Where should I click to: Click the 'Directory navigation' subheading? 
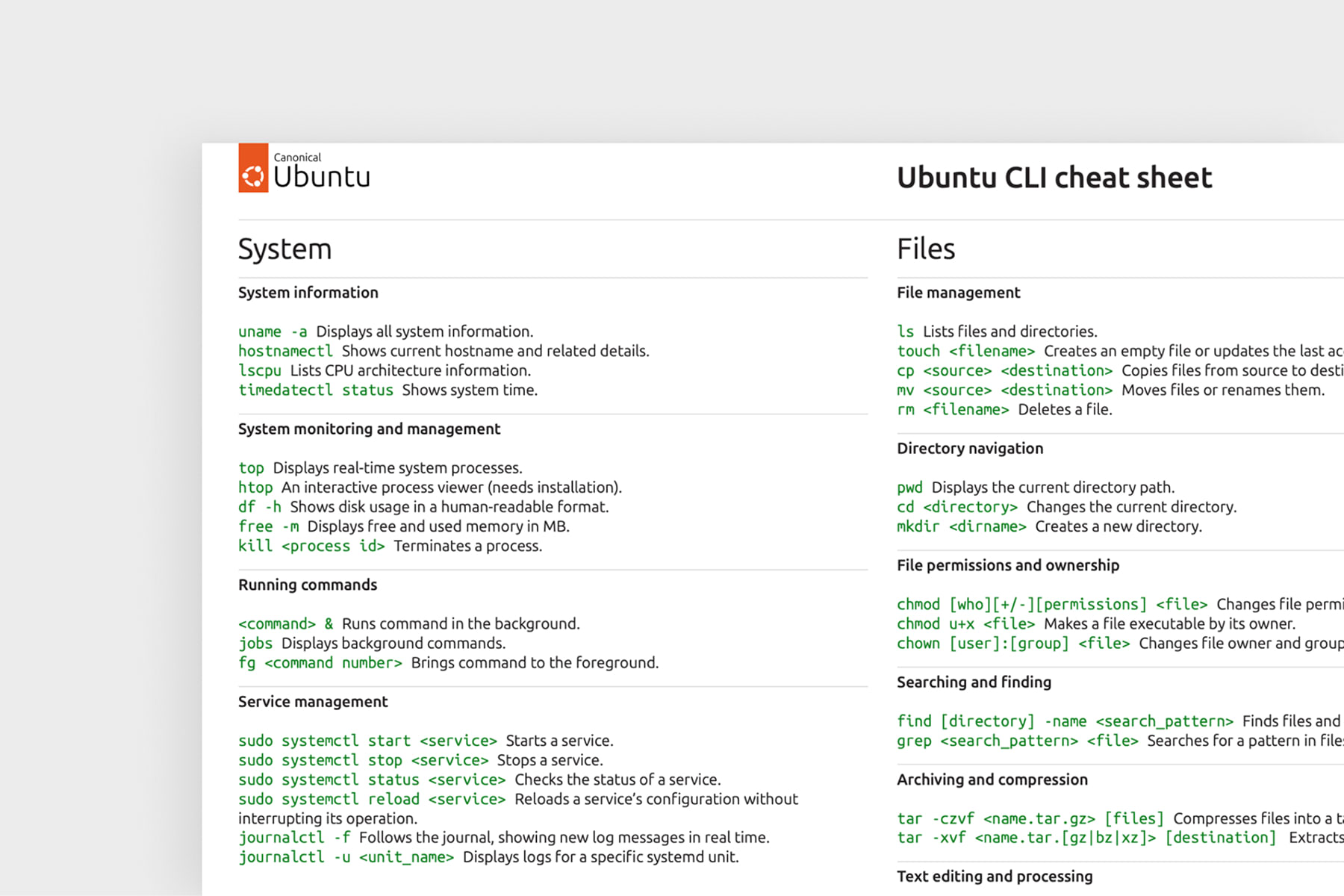click(x=970, y=449)
